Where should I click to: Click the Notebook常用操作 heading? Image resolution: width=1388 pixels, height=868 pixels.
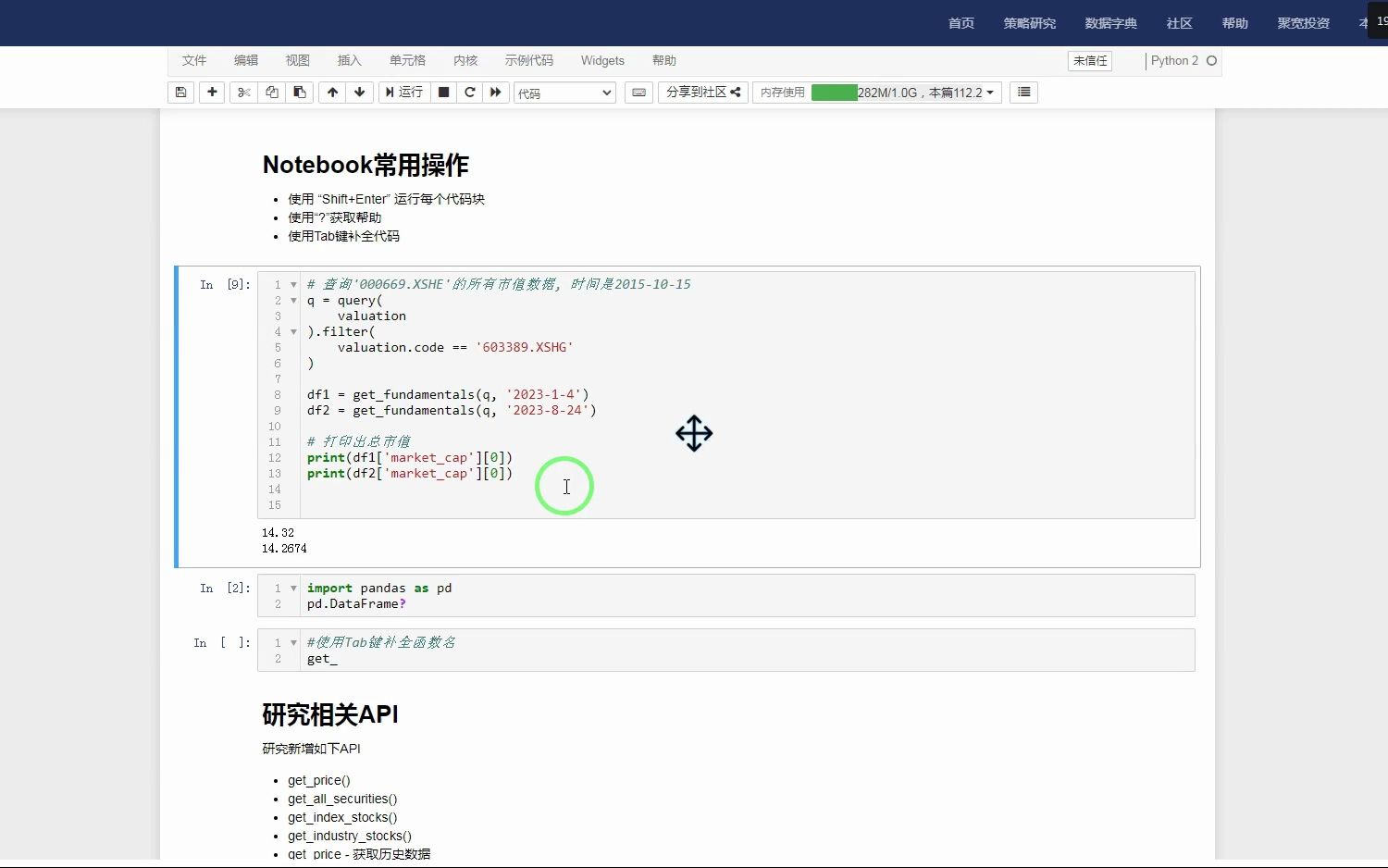tap(366, 166)
